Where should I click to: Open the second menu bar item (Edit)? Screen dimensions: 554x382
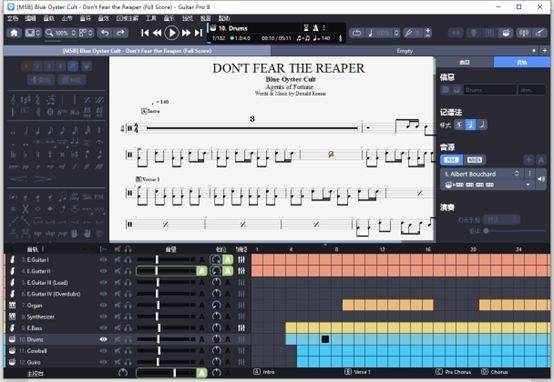point(31,18)
